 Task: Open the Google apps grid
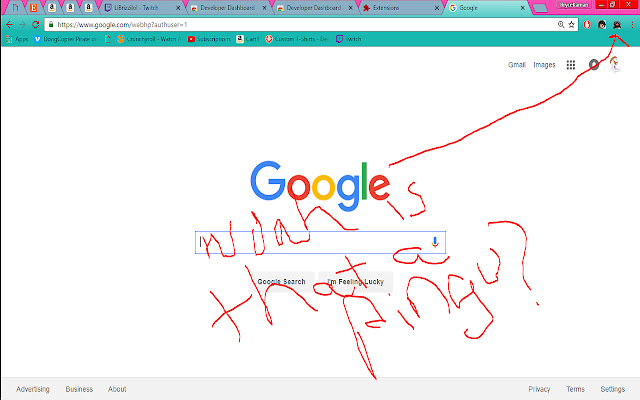pyautogui.click(x=571, y=64)
